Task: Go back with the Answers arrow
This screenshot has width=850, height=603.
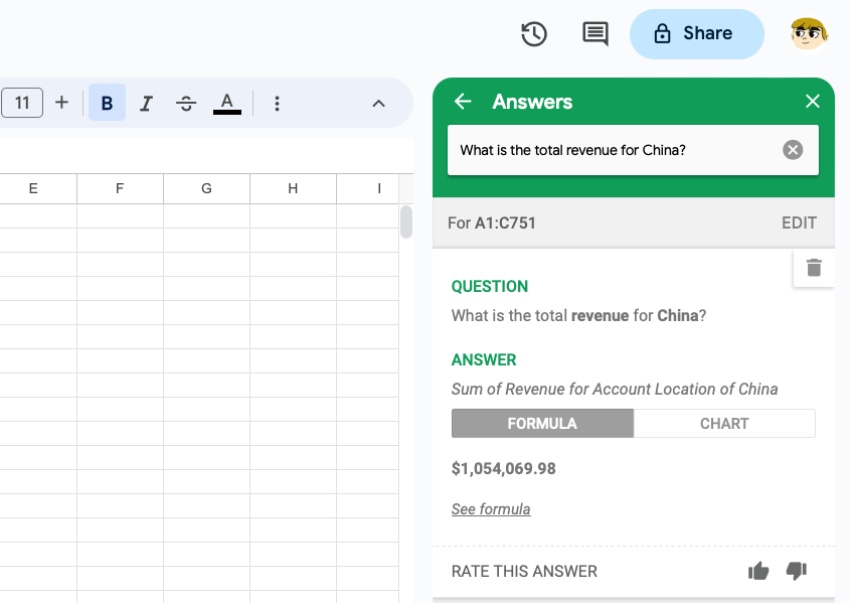Action: point(461,101)
